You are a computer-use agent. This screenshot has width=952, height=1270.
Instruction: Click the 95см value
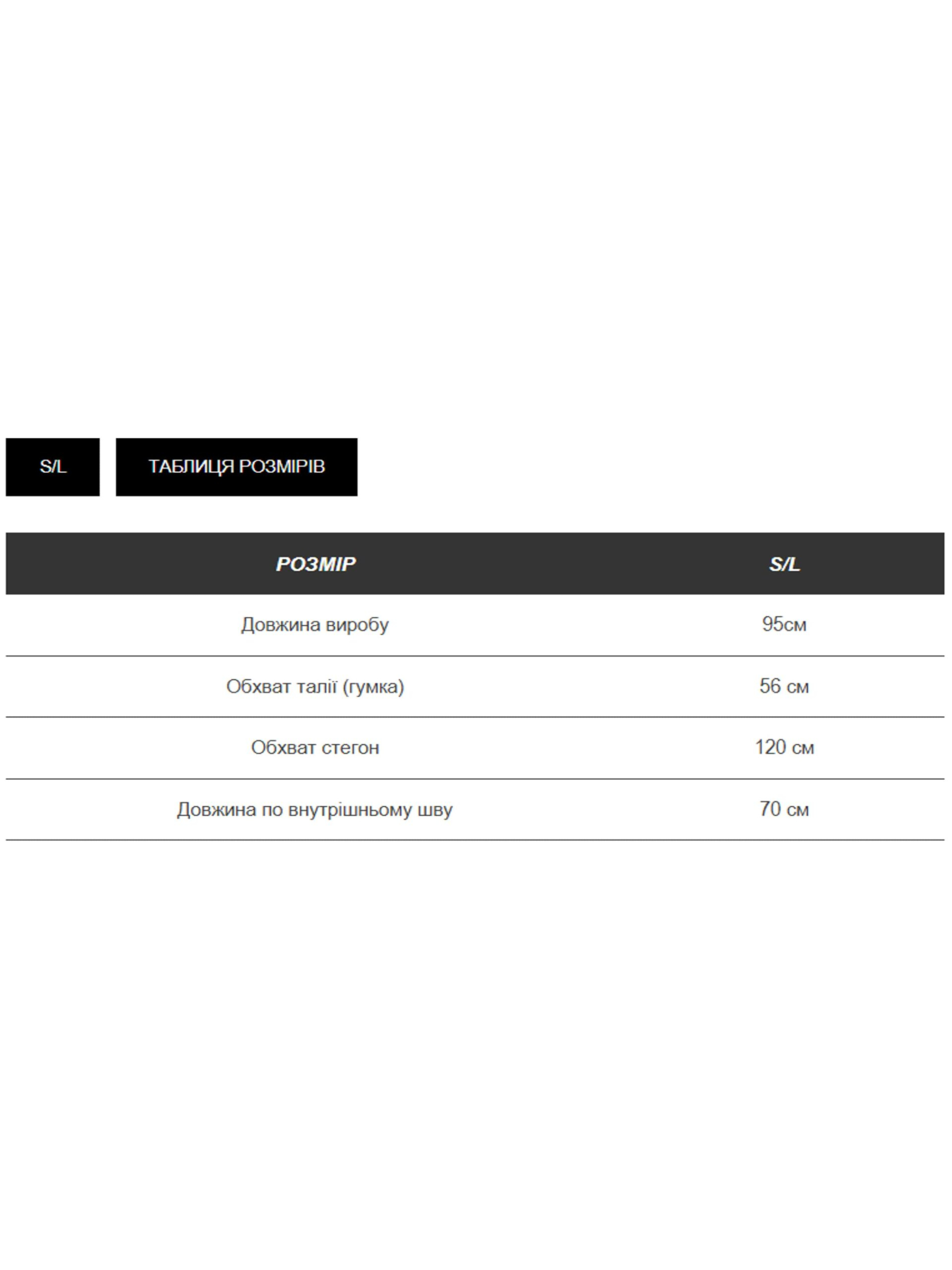pyautogui.click(x=784, y=625)
